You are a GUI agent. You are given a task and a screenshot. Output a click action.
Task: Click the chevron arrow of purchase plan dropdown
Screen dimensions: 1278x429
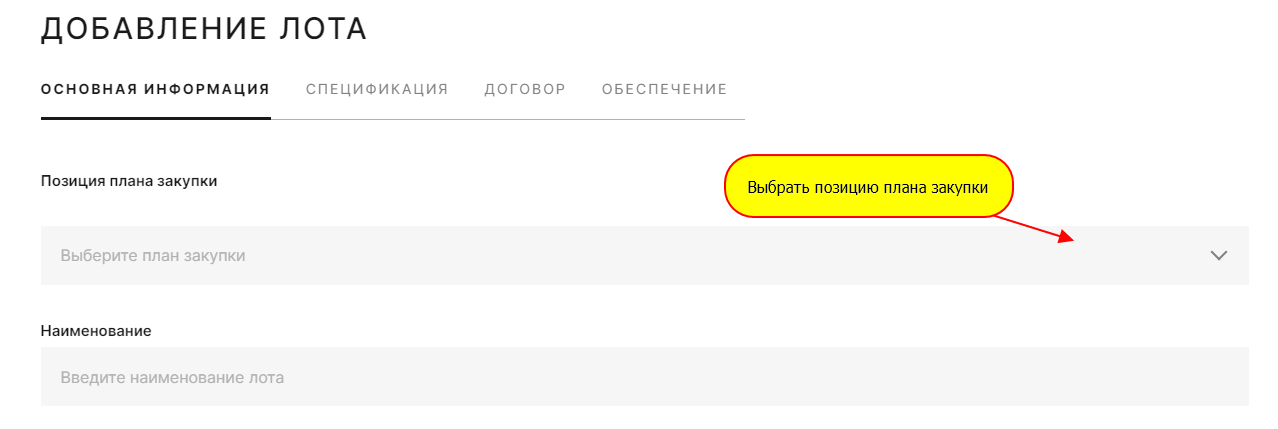pyautogui.click(x=1218, y=255)
